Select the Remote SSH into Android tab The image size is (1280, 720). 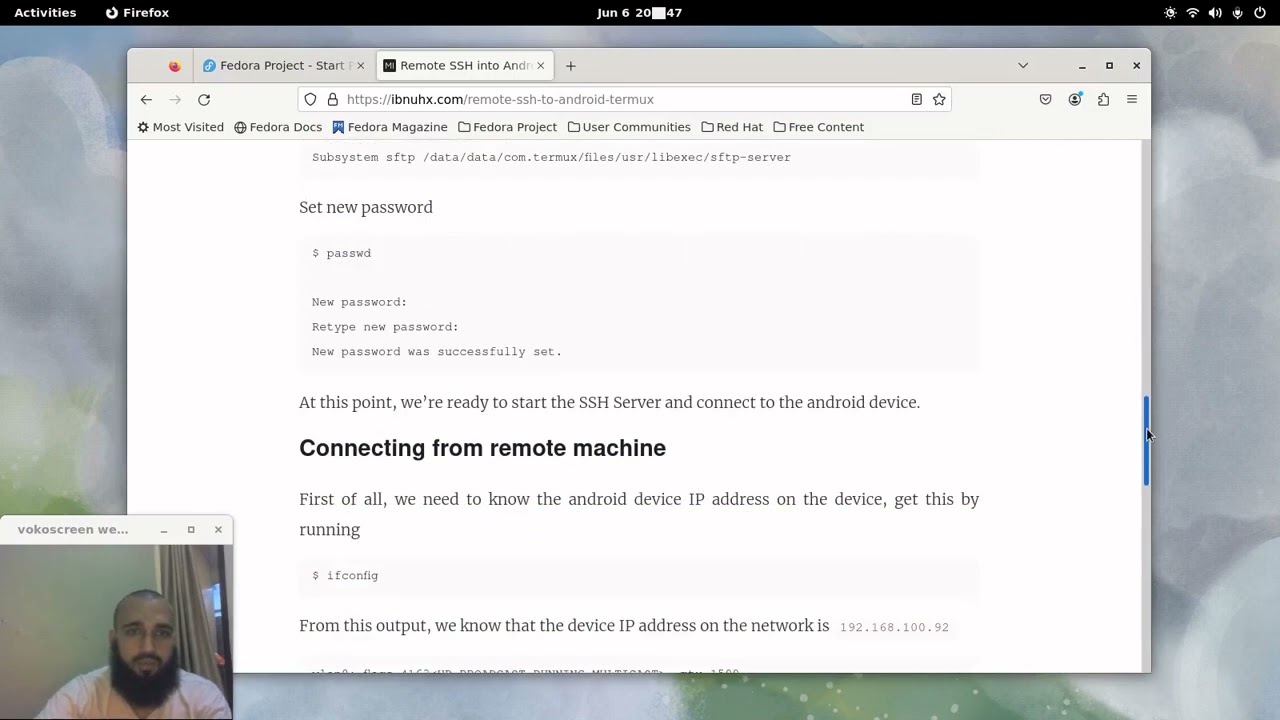click(464, 66)
